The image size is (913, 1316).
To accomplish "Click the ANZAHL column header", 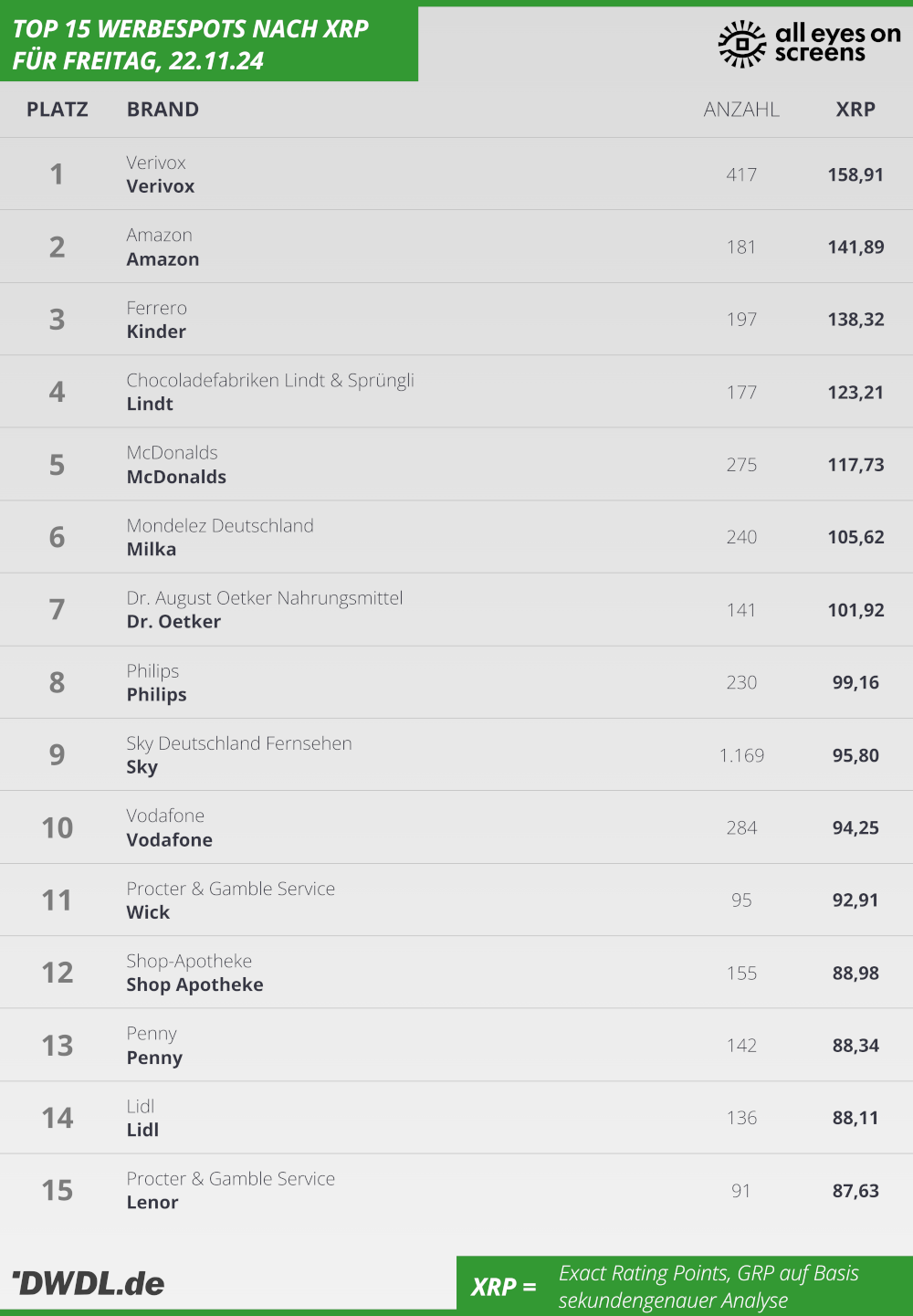I will click(x=741, y=110).
